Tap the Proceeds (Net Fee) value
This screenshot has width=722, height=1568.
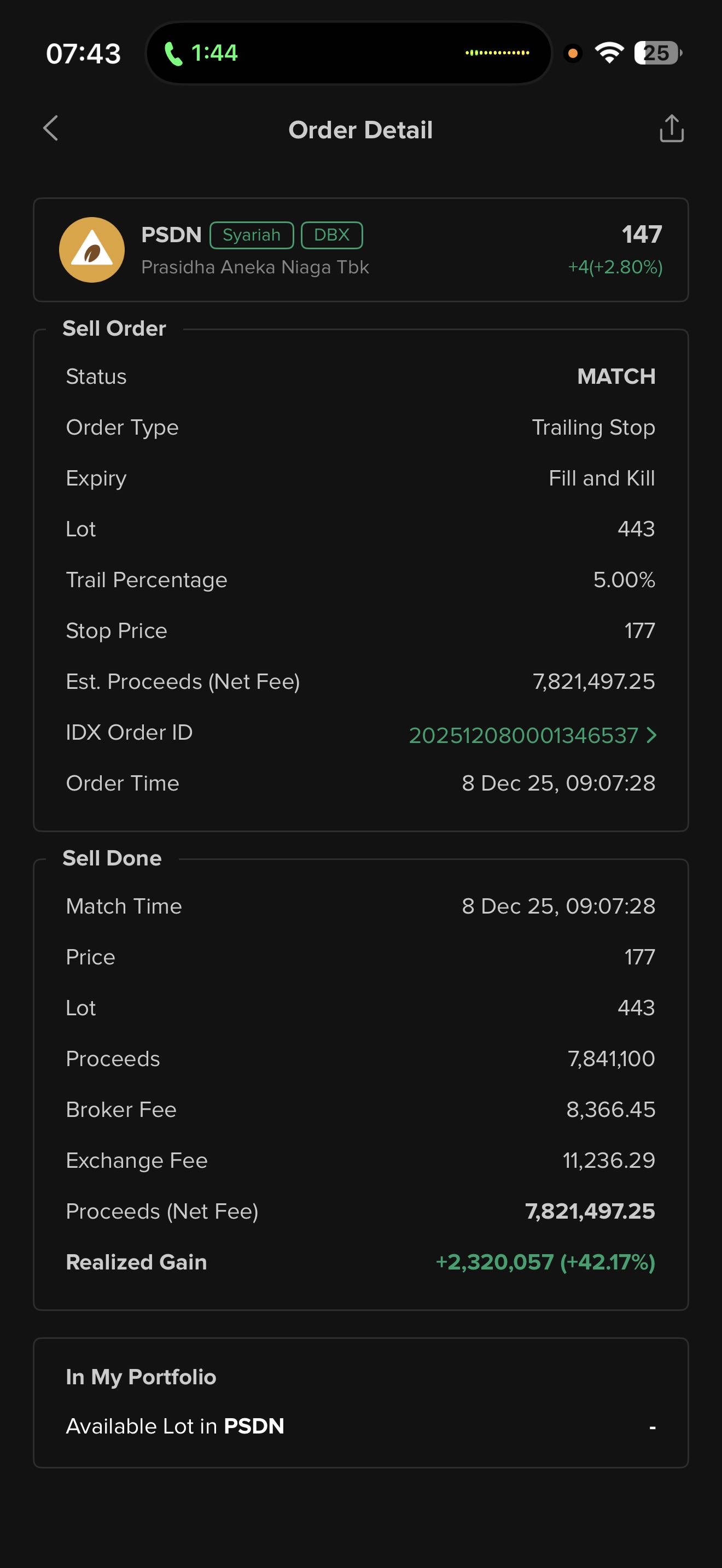pos(590,1212)
